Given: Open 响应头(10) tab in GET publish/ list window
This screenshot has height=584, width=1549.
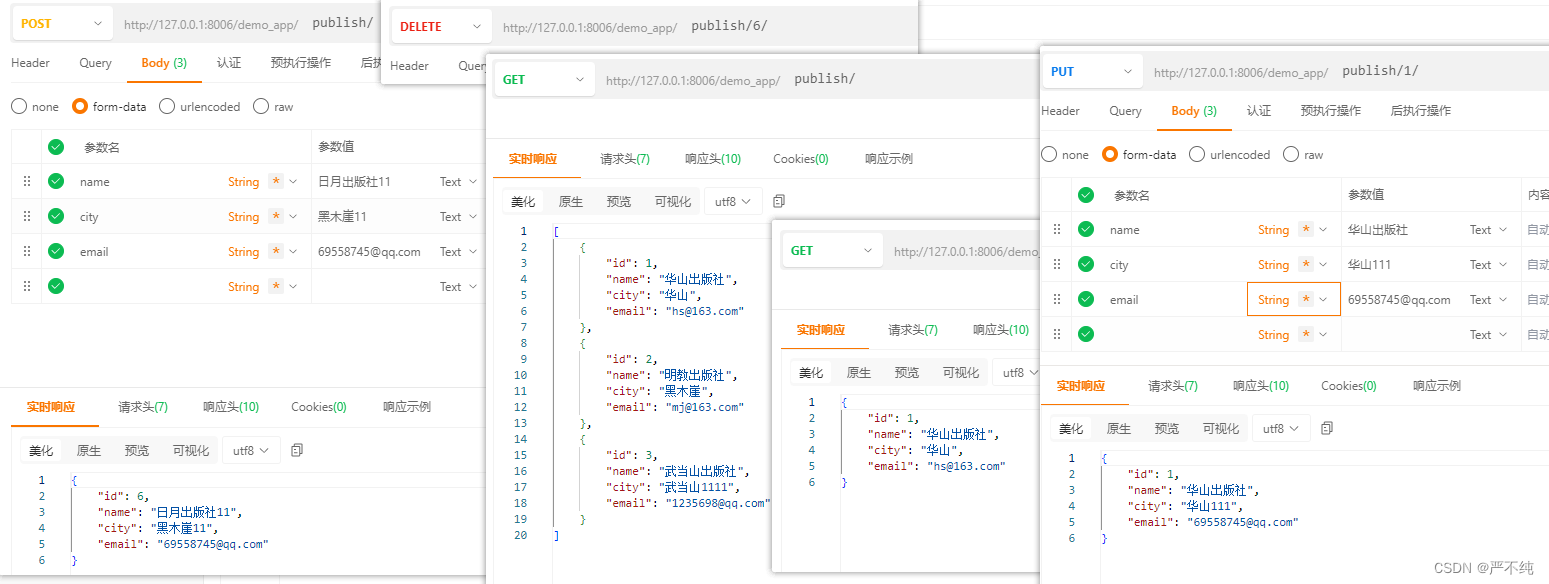Looking at the screenshot, I should (x=713, y=159).
